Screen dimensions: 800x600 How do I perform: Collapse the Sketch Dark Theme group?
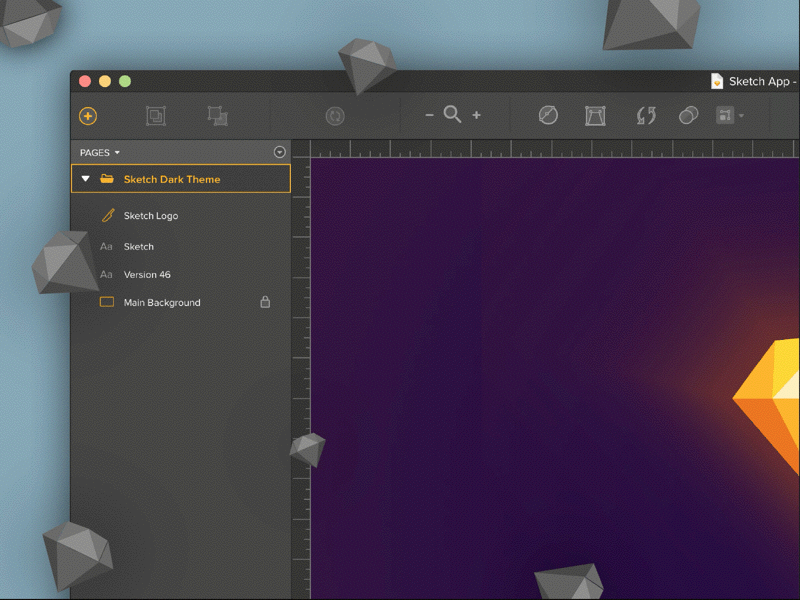pos(86,178)
